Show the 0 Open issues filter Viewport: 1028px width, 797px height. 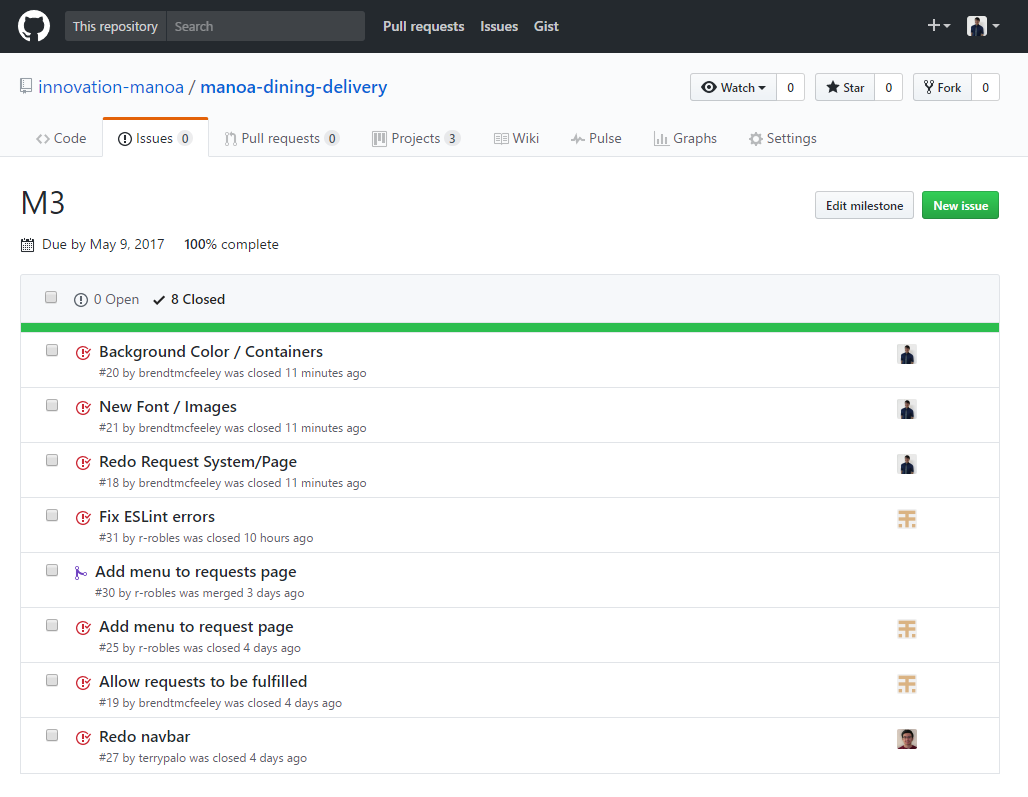tap(107, 300)
